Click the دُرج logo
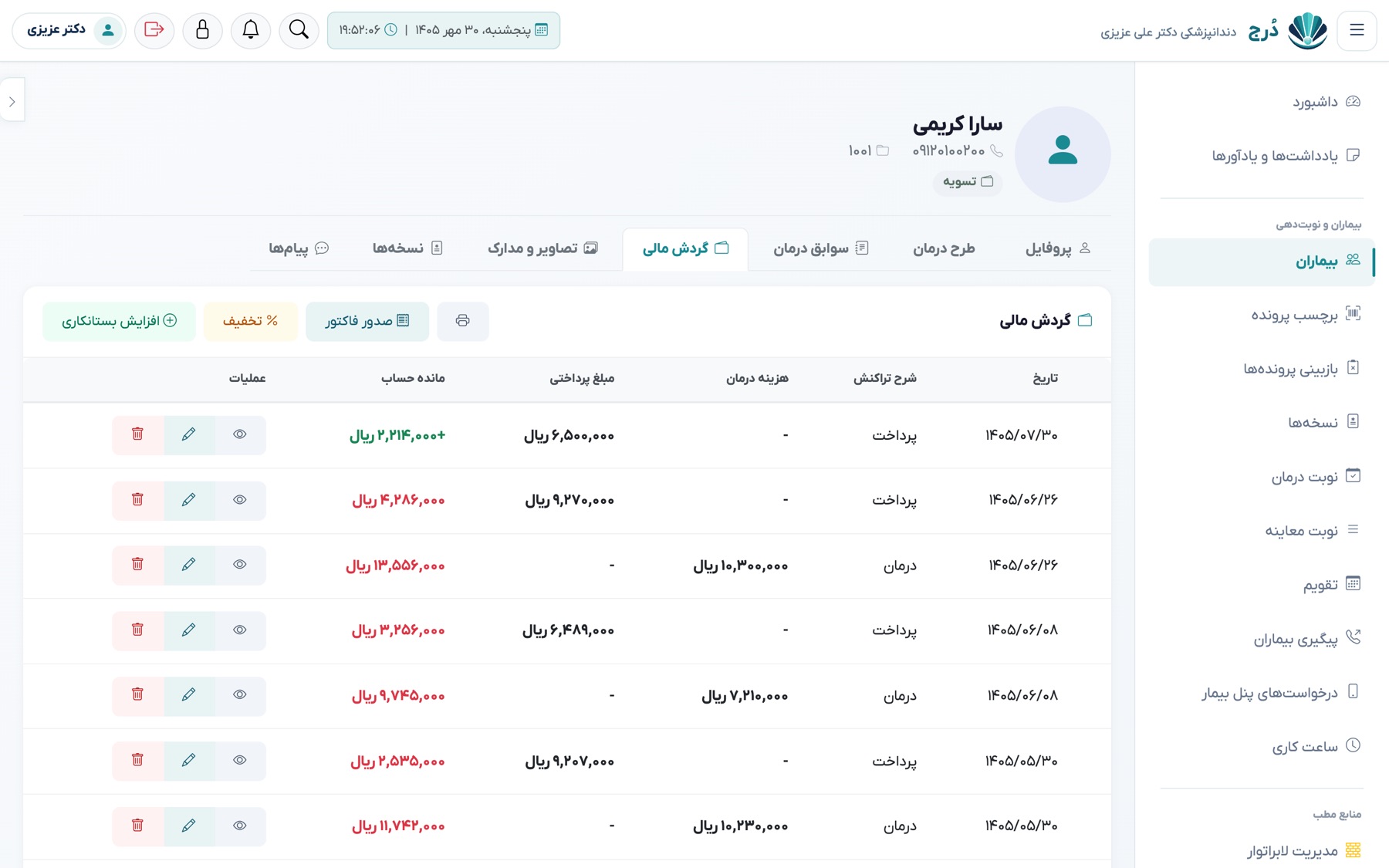 coord(1288,31)
